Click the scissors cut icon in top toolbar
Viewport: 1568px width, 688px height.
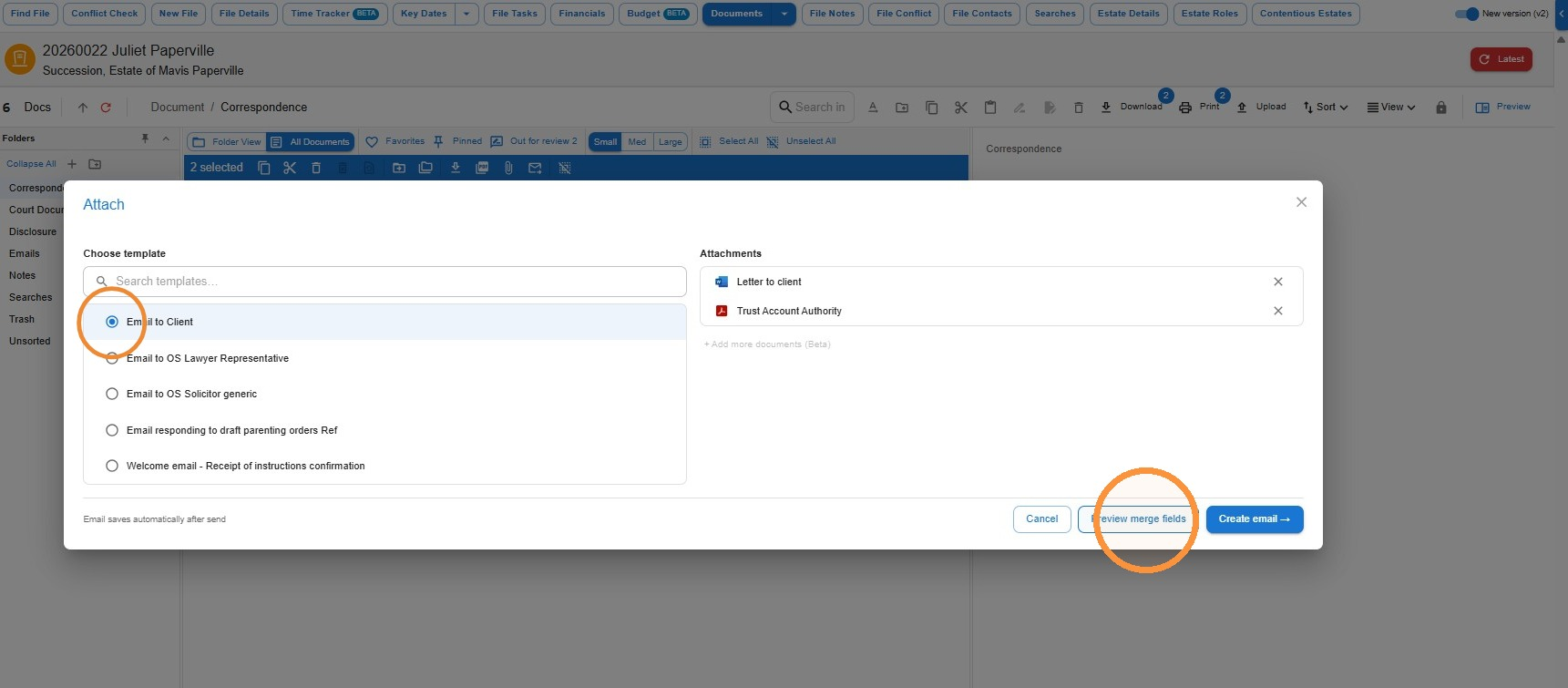961,108
